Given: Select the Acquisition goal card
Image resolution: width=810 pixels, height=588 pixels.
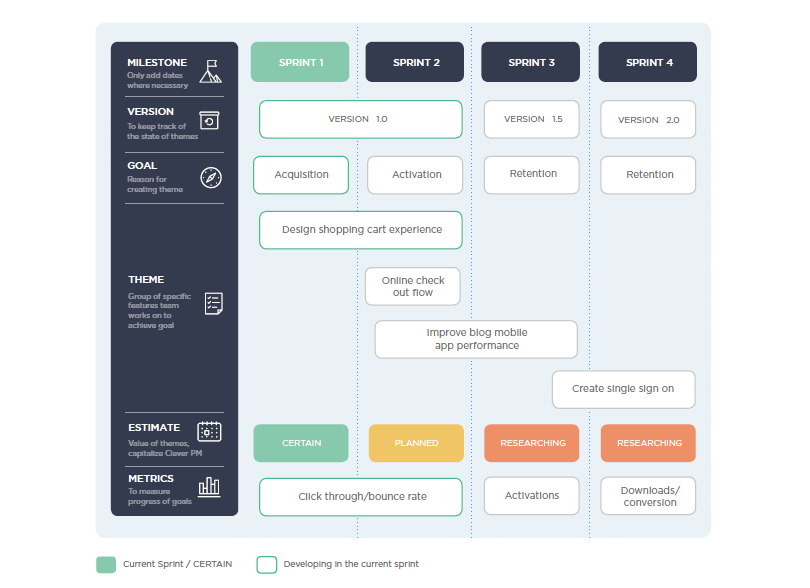Looking at the screenshot, I should (x=301, y=175).
